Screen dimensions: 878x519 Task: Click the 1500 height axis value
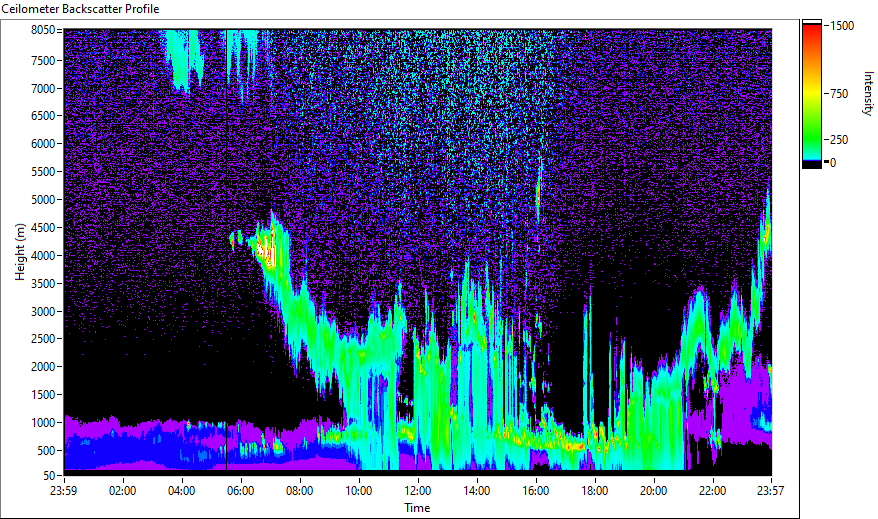tap(43, 395)
